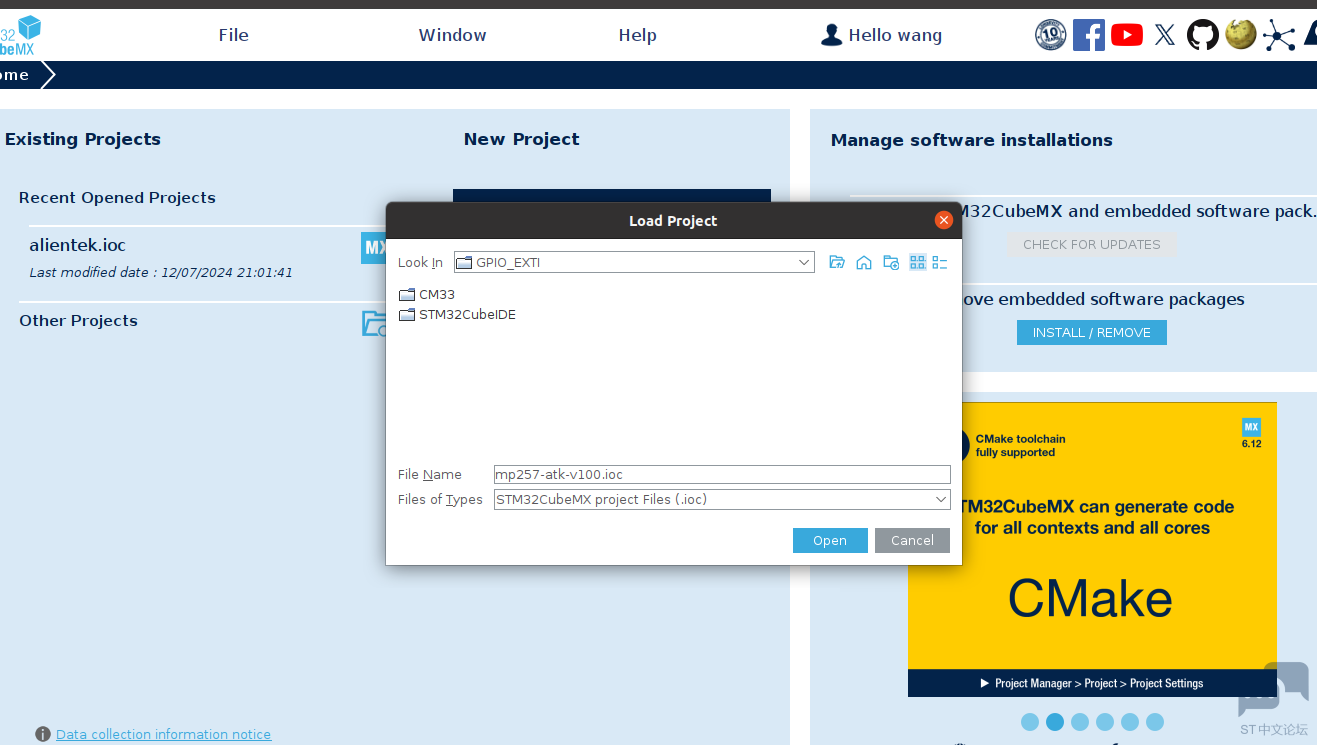This screenshot has width=1317, height=745.
Task: Cancel the Load Project dialog
Action: [912, 540]
